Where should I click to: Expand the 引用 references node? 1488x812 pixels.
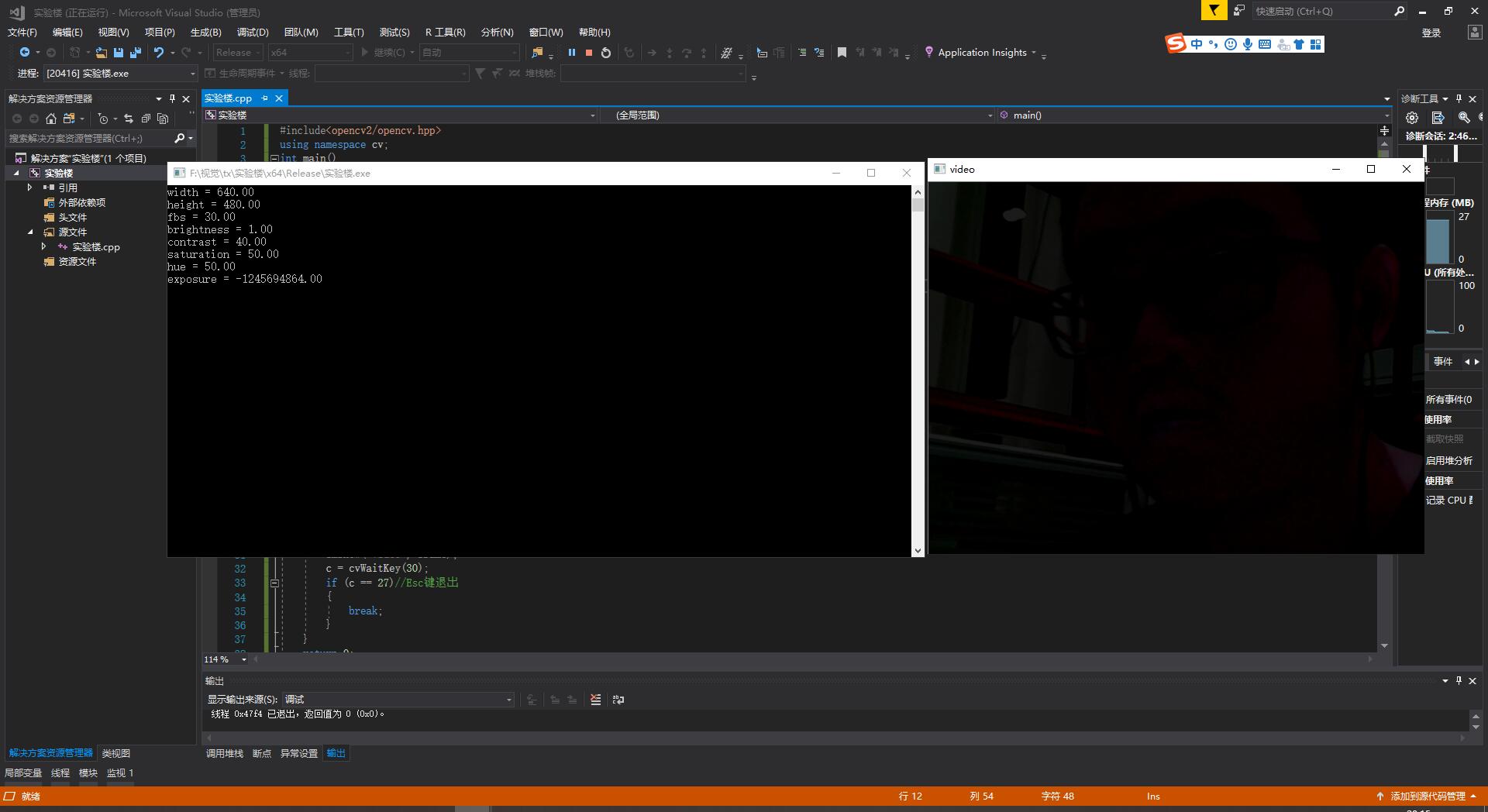[30, 188]
